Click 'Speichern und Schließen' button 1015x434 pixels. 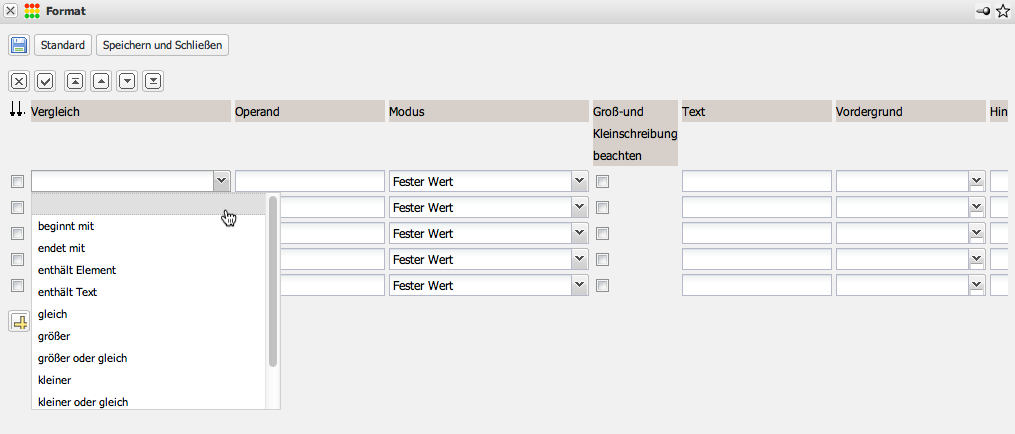pyautogui.click(x=162, y=45)
